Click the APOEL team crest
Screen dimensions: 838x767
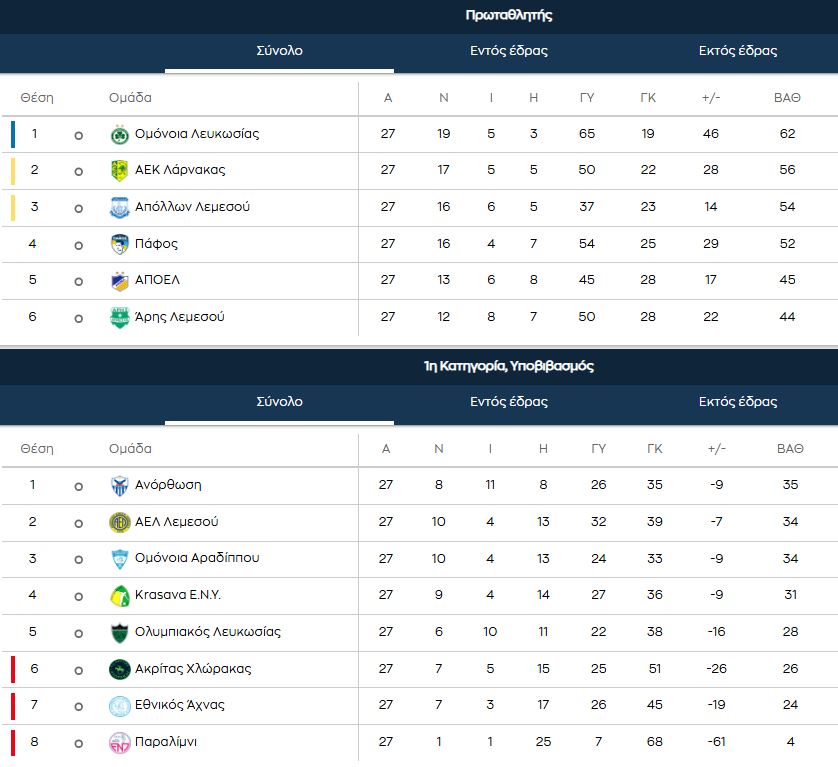point(119,281)
